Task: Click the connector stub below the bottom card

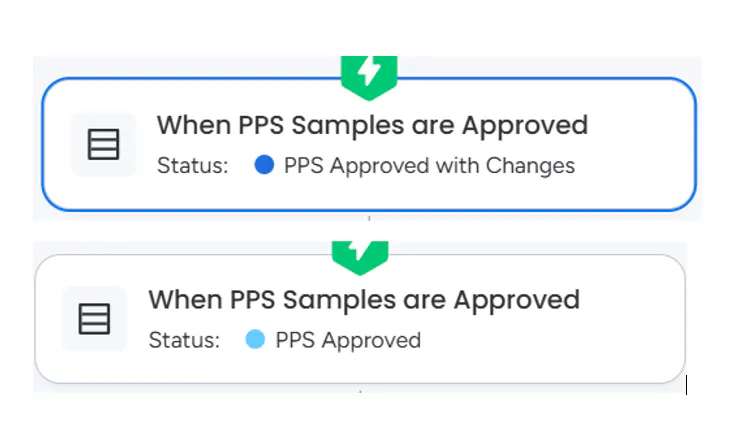Action: [x=360, y=391]
